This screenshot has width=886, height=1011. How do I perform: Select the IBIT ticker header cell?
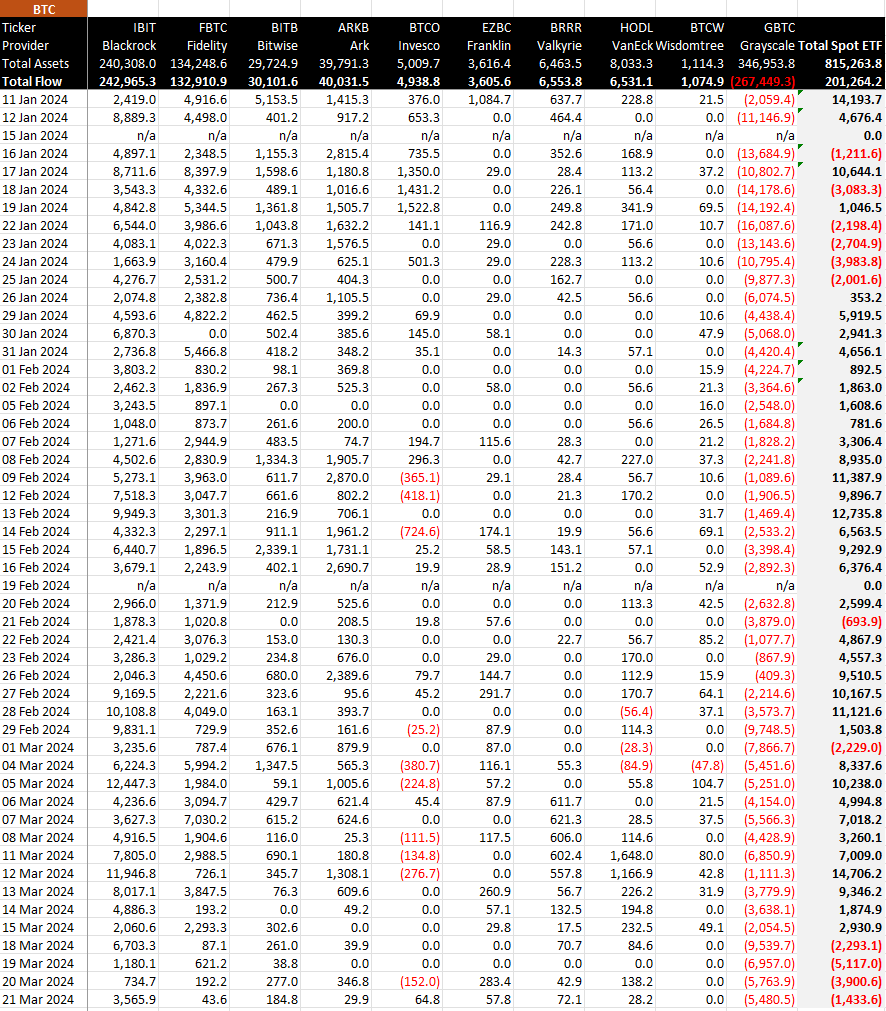(x=143, y=27)
